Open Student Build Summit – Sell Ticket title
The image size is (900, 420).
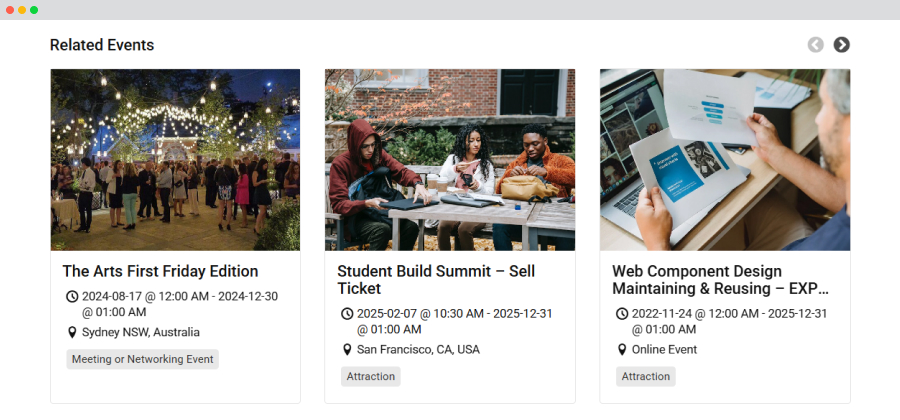(436, 279)
